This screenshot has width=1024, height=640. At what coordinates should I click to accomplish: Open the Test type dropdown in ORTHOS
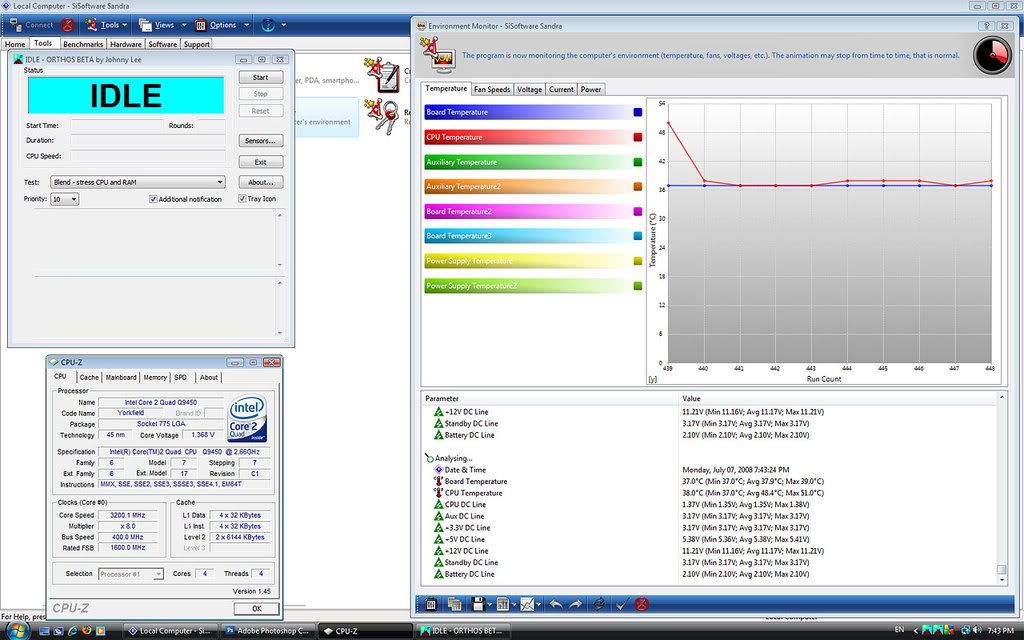coord(138,182)
